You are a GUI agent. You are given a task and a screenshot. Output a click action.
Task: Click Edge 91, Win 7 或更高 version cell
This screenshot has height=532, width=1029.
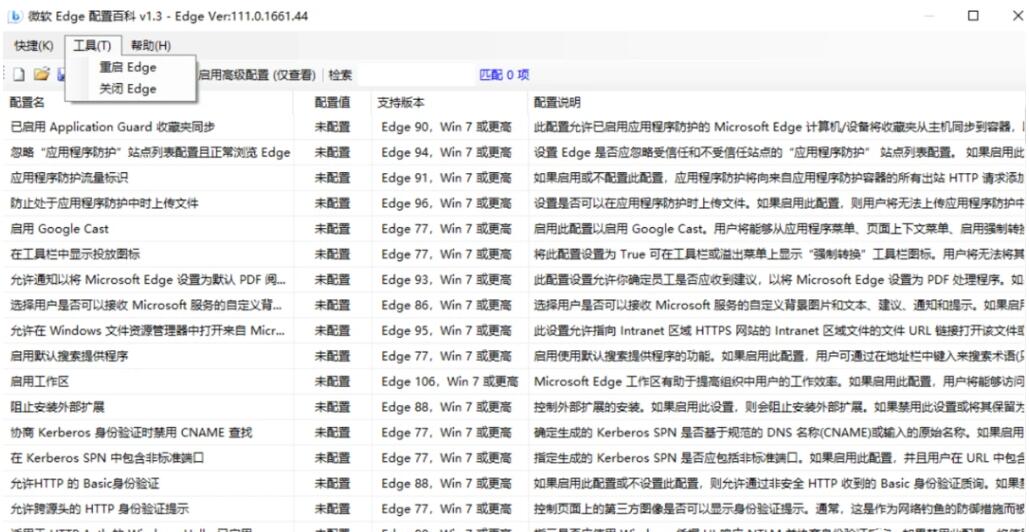446,178
